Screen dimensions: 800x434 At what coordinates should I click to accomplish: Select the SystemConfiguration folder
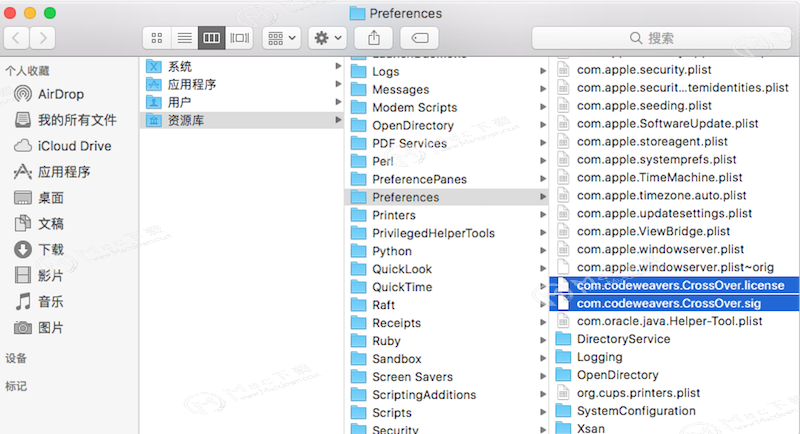pos(674,411)
